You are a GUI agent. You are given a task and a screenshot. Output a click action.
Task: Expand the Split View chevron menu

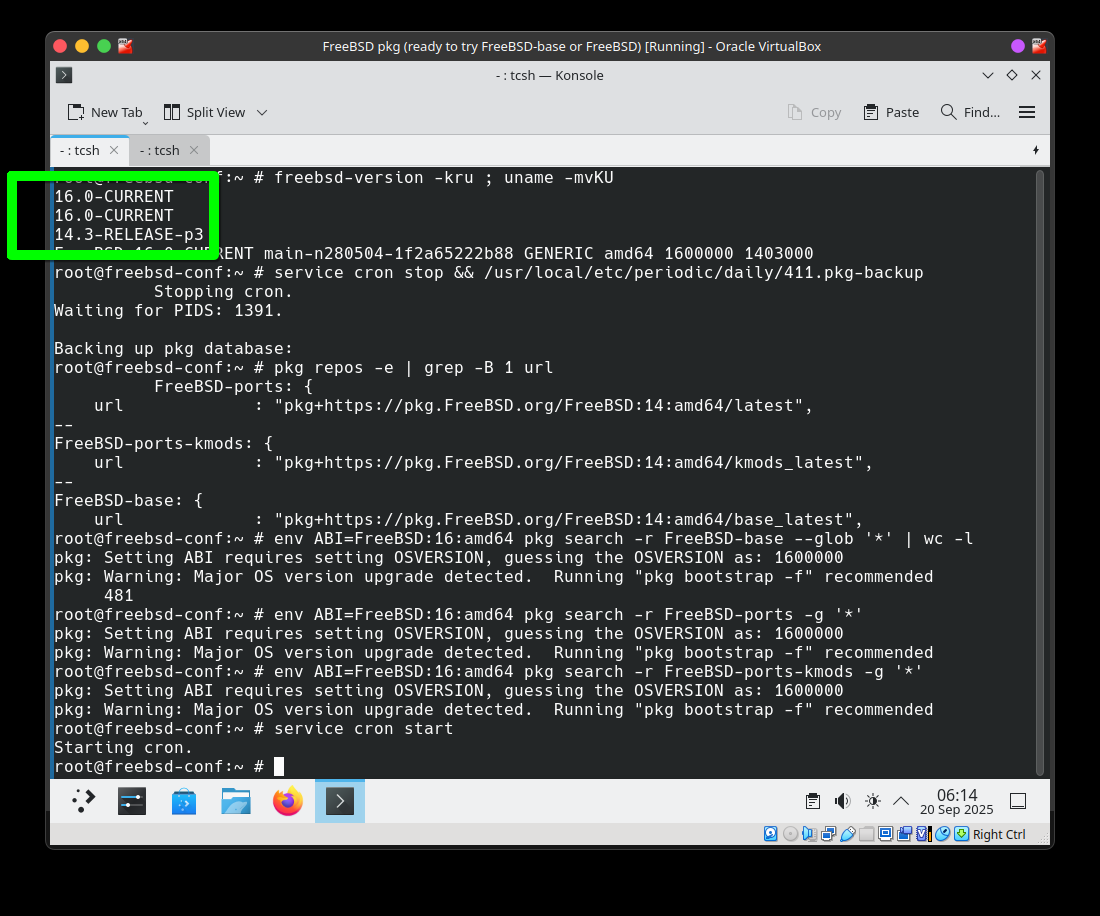pos(262,112)
